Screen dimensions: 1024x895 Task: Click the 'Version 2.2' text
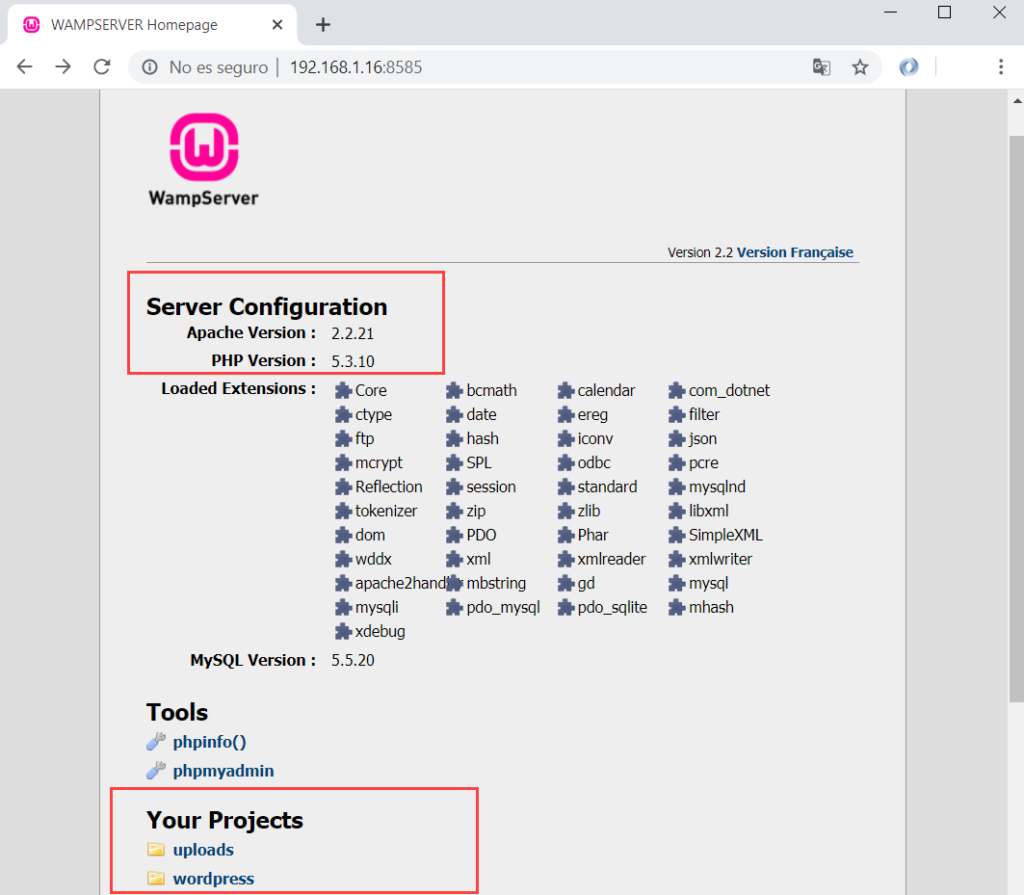700,253
